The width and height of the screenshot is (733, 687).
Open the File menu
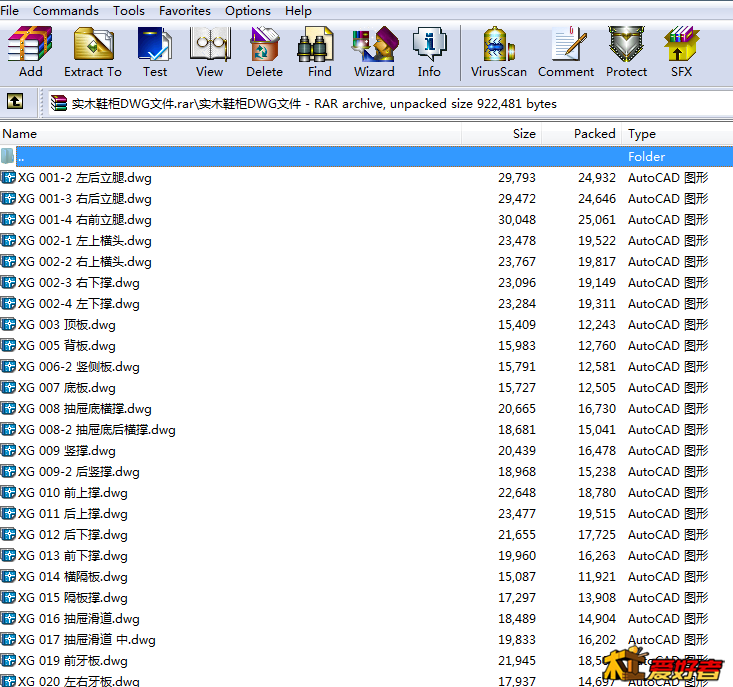pyautogui.click(x=9, y=11)
